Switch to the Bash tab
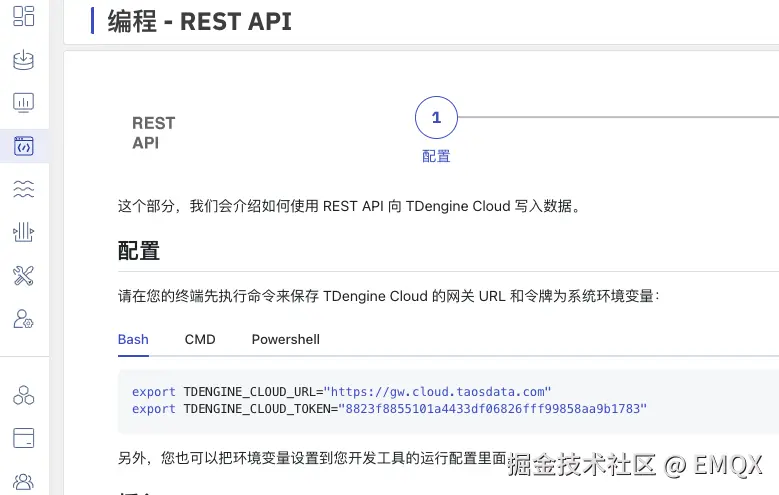 coord(133,339)
